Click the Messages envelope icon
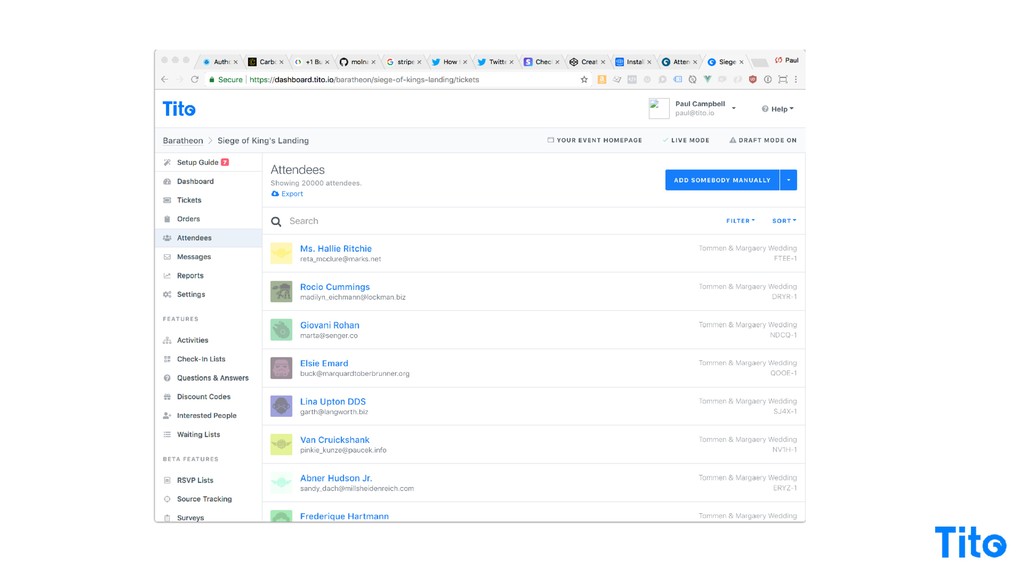The image size is (1024, 576). coord(167,257)
